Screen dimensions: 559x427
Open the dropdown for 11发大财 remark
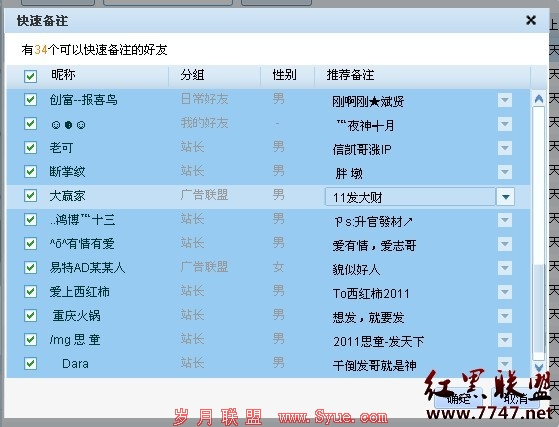pos(505,196)
